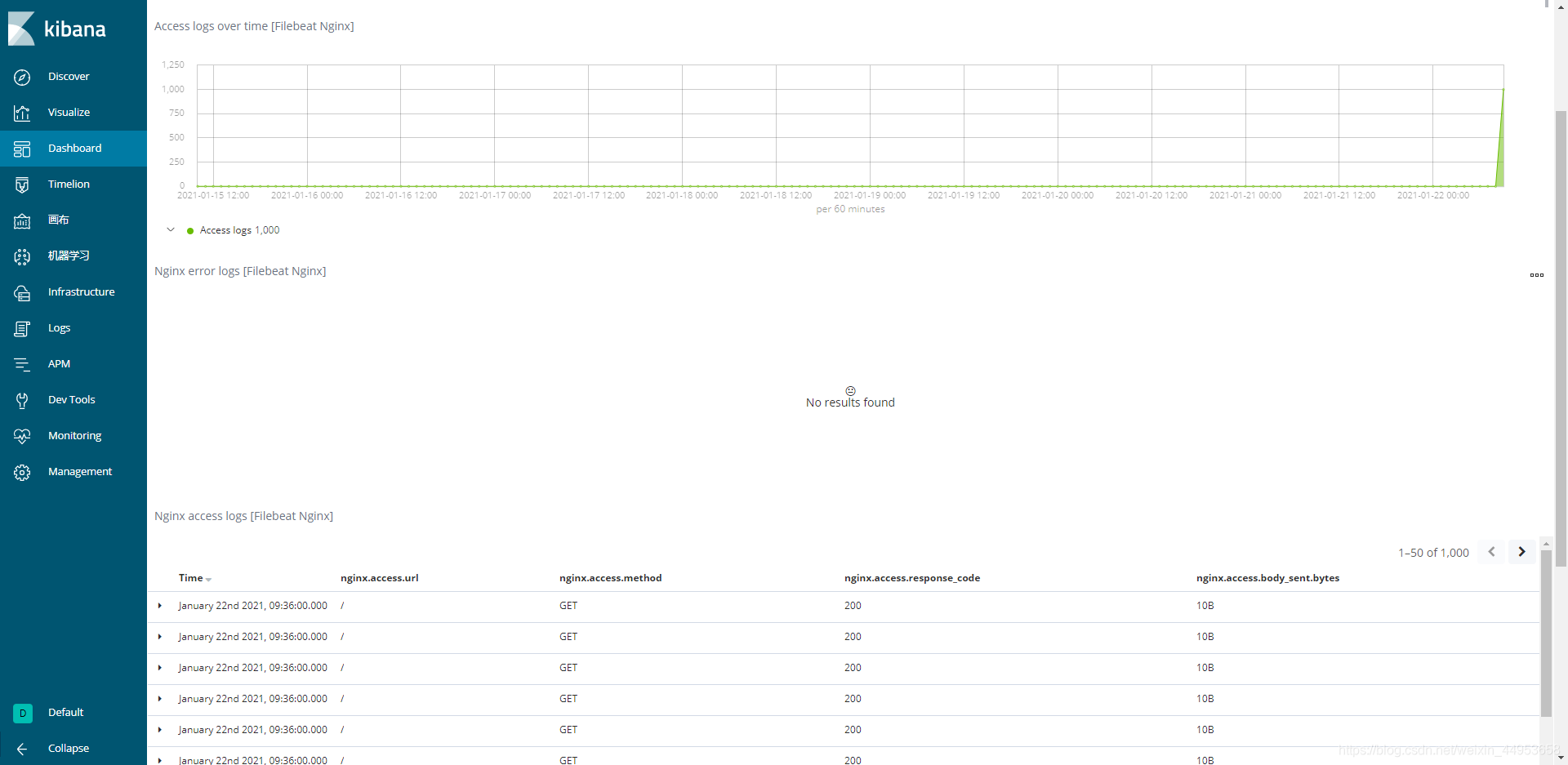Click the Collapse label in sidebar
The height and width of the screenshot is (765, 1568).
69,749
